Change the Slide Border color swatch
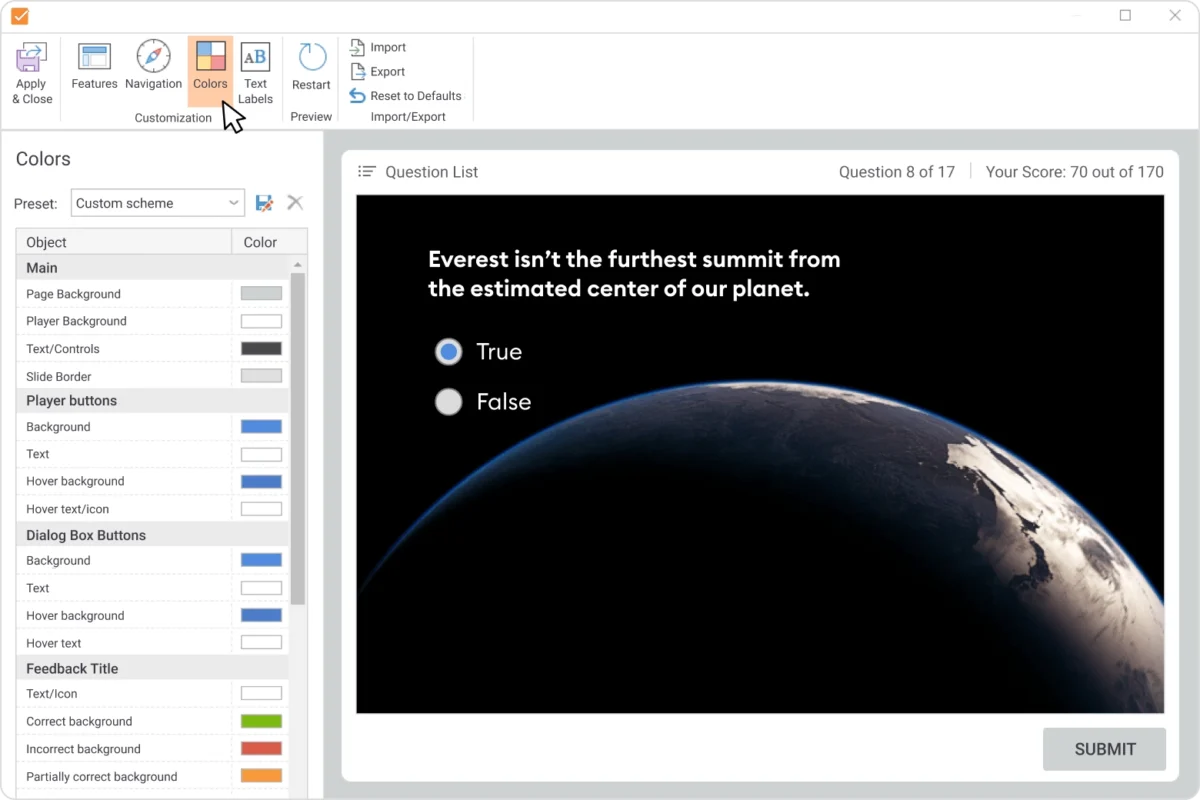The height and width of the screenshot is (800, 1200). coord(261,376)
